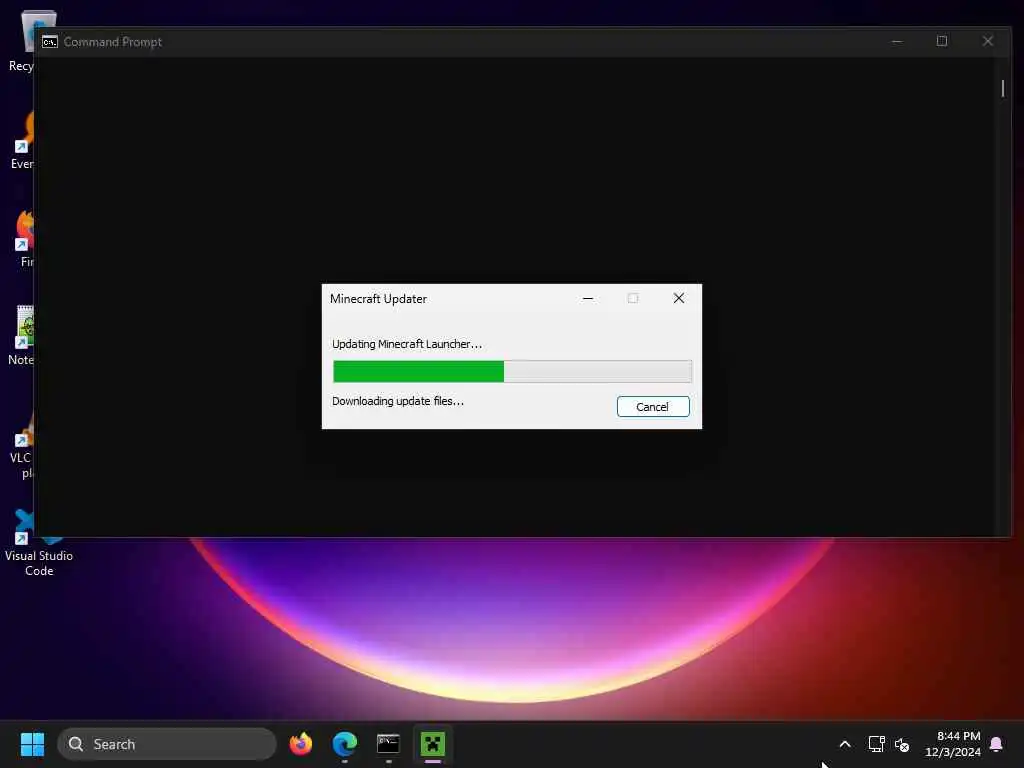Minimize the Minecraft Updater dialog

(x=588, y=298)
